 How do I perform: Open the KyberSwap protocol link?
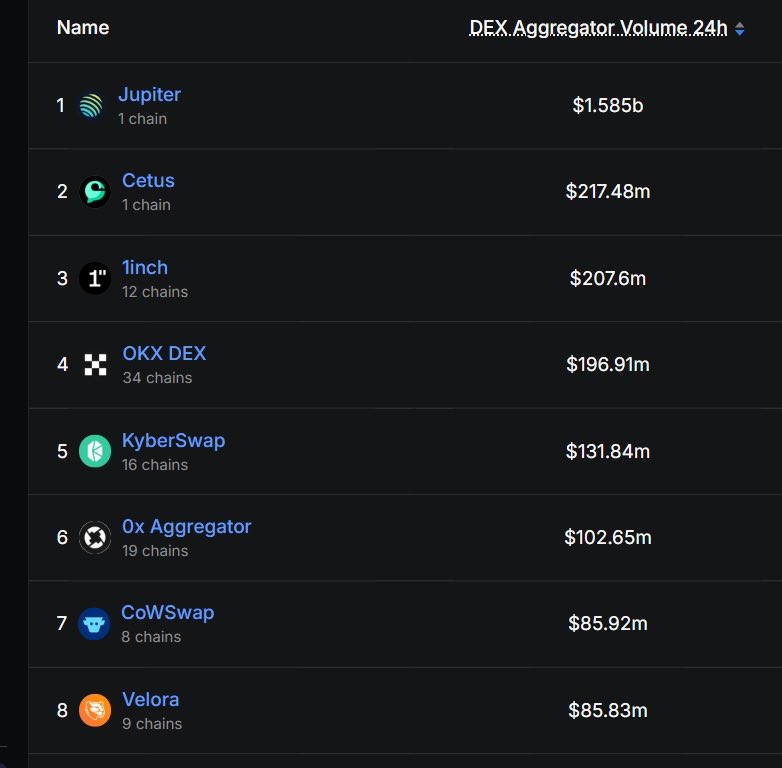tap(173, 441)
